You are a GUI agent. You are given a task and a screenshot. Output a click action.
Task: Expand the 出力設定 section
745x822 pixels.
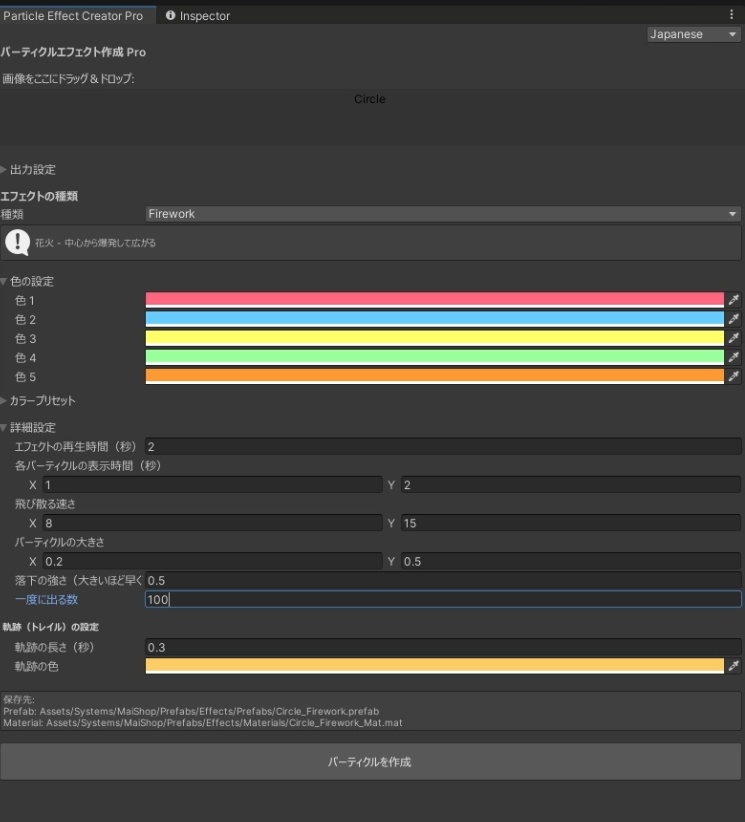pyautogui.click(x=29, y=169)
